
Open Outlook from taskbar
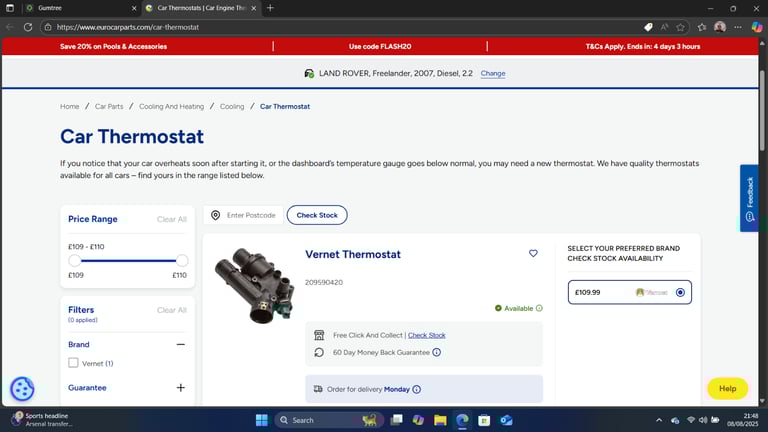coord(506,420)
